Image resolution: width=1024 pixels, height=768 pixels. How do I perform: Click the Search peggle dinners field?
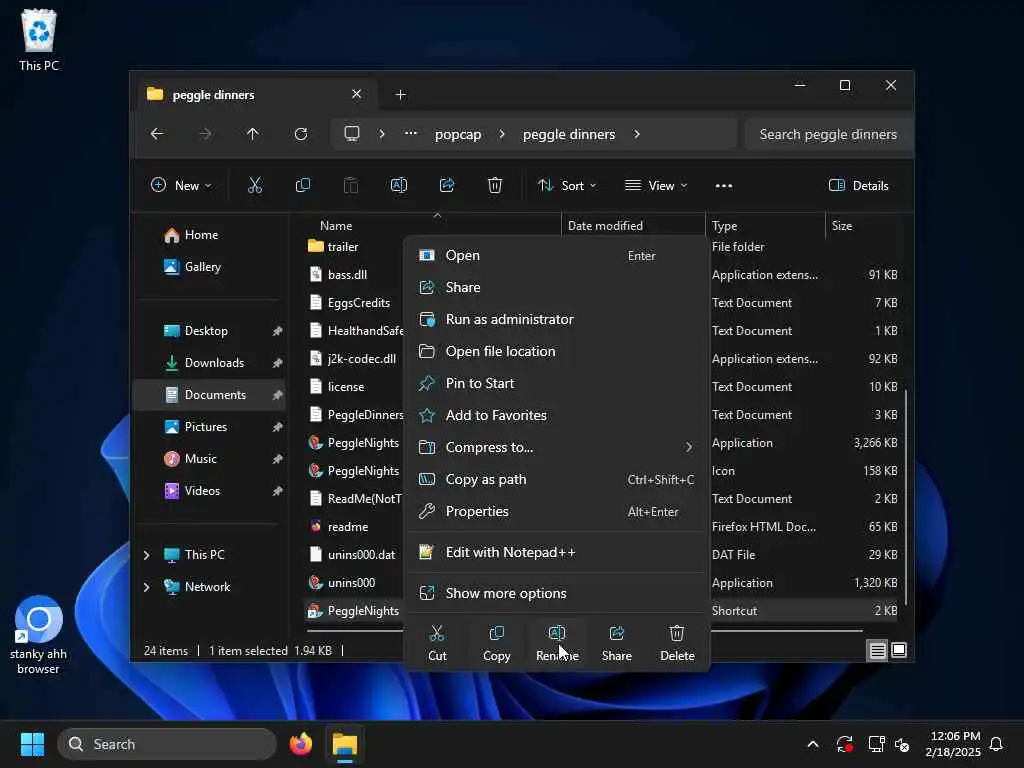coord(828,134)
